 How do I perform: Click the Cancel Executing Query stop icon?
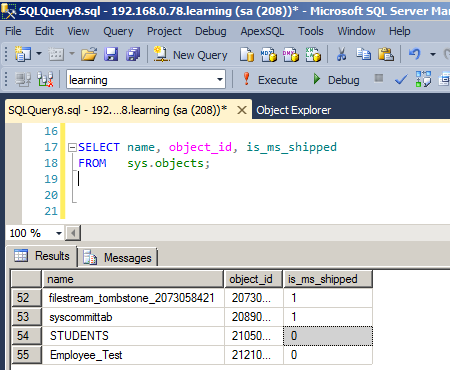(378, 78)
